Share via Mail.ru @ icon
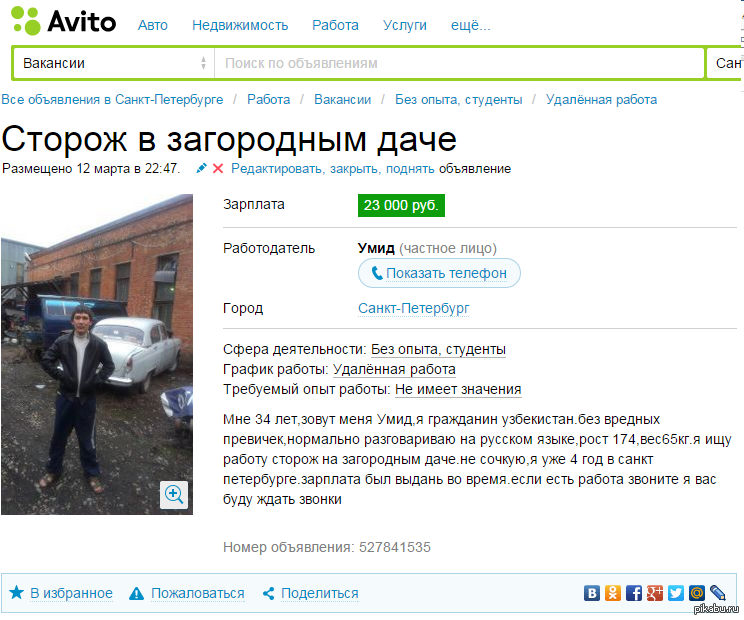The image size is (744, 620). pos(697,593)
